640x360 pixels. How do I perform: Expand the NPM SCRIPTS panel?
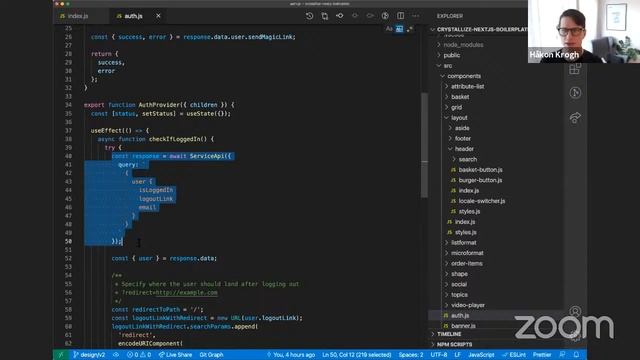[454, 344]
